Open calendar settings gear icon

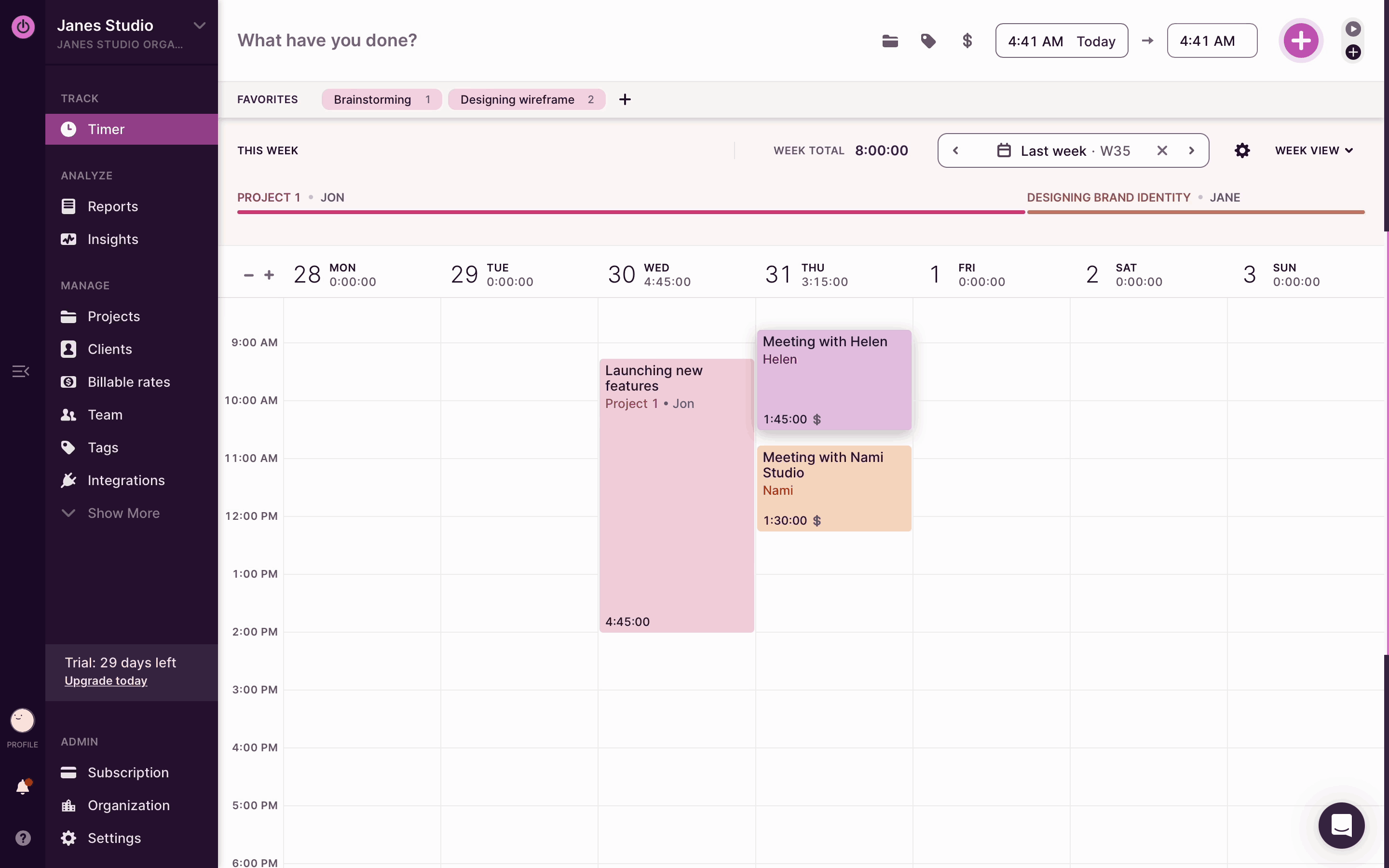pyautogui.click(x=1242, y=150)
